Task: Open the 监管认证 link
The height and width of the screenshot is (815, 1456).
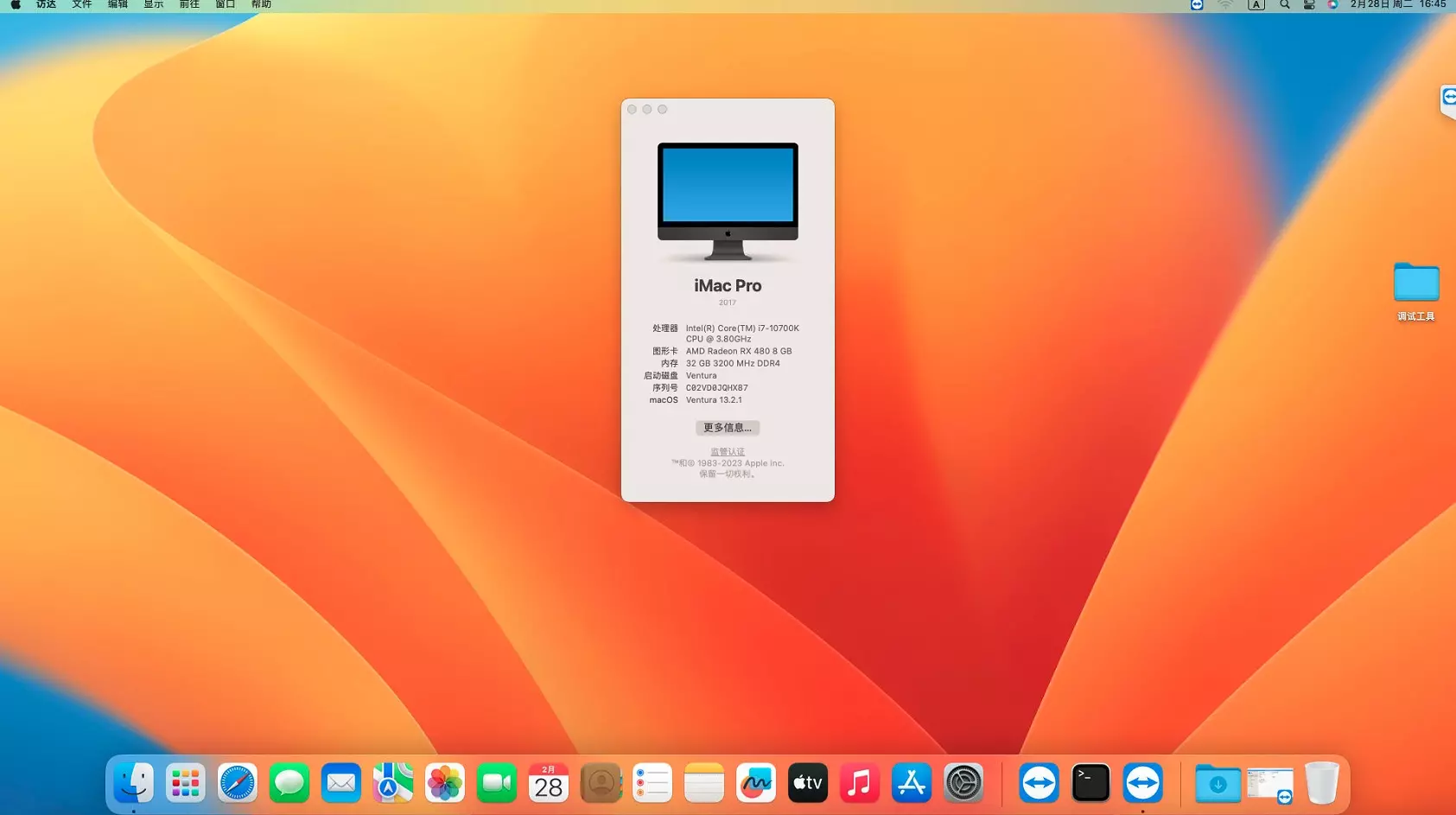Action: click(x=727, y=451)
